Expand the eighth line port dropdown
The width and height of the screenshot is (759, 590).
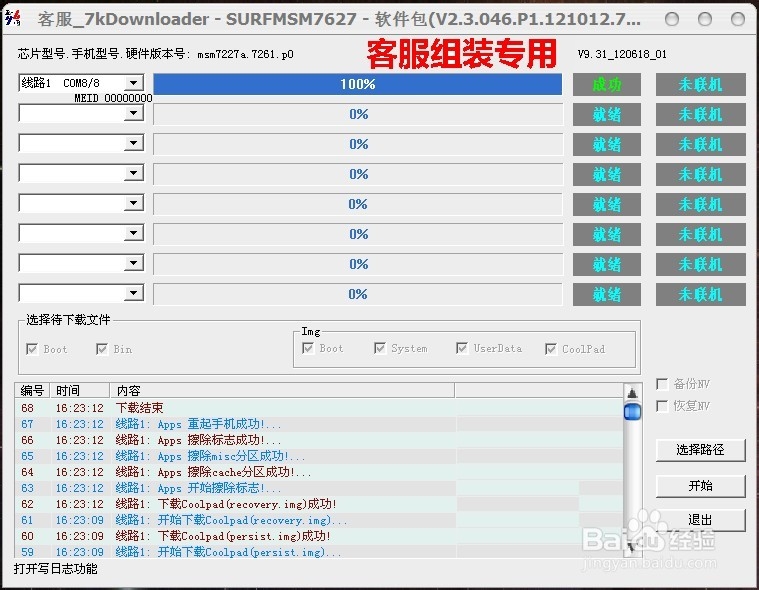[x=134, y=293]
